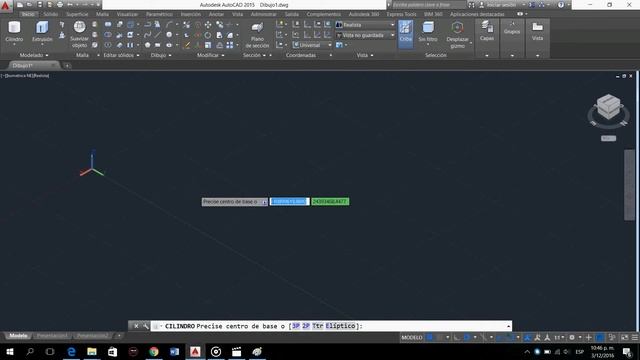Click the green dynamic input Y coordinate field
Image resolution: width=640 pixels, height=360 pixels.
(330, 202)
